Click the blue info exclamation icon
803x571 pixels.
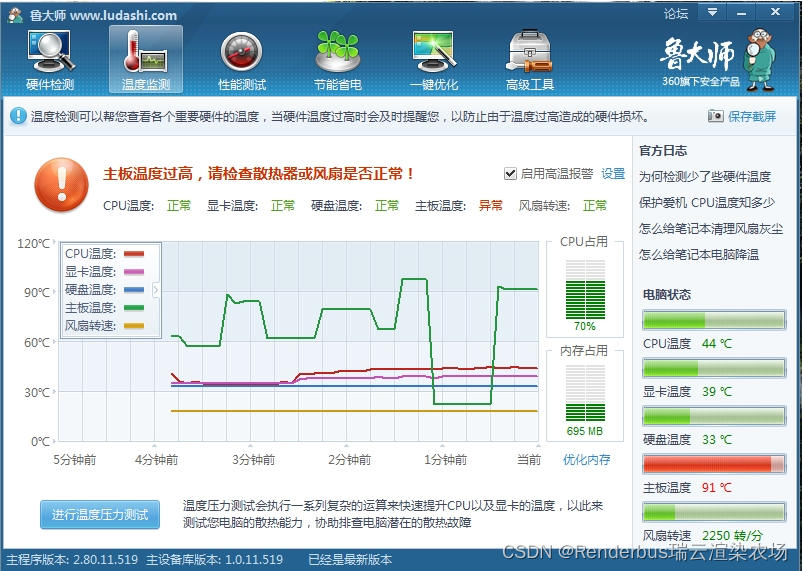pyautogui.click(x=18, y=116)
